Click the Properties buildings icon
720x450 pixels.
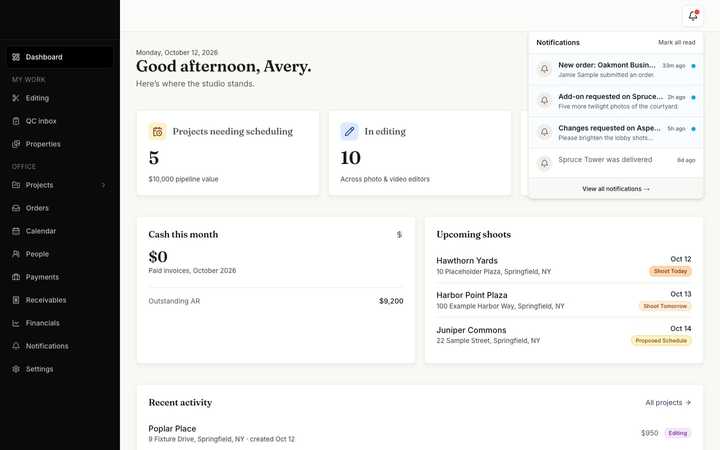(x=16, y=144)
